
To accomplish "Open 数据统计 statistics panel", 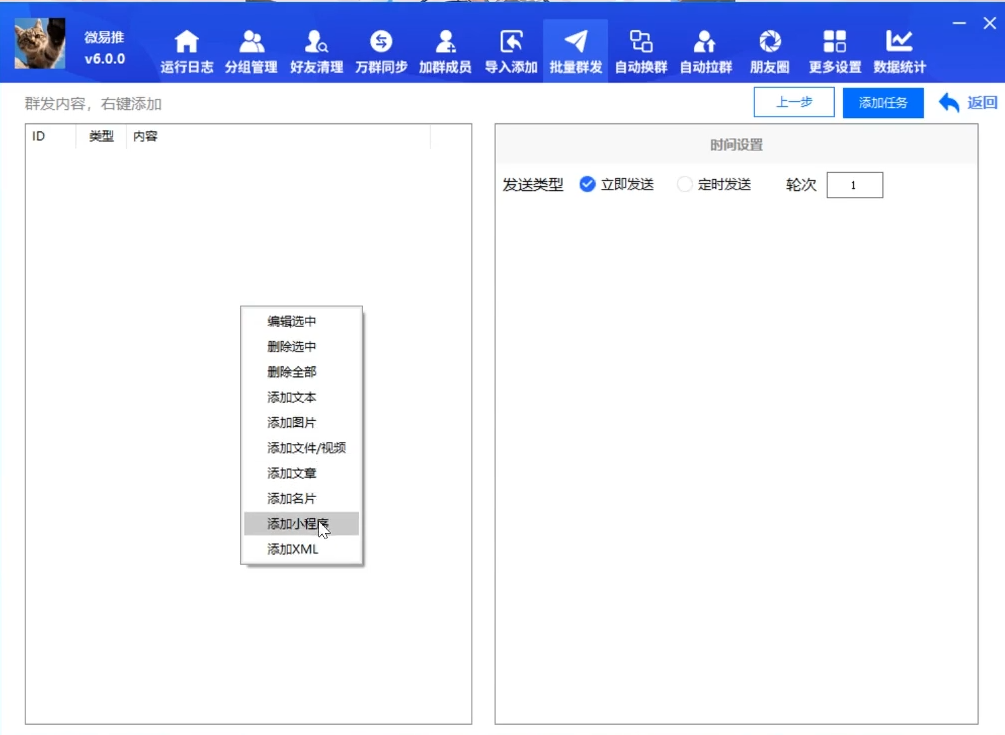I will [898, 48].
